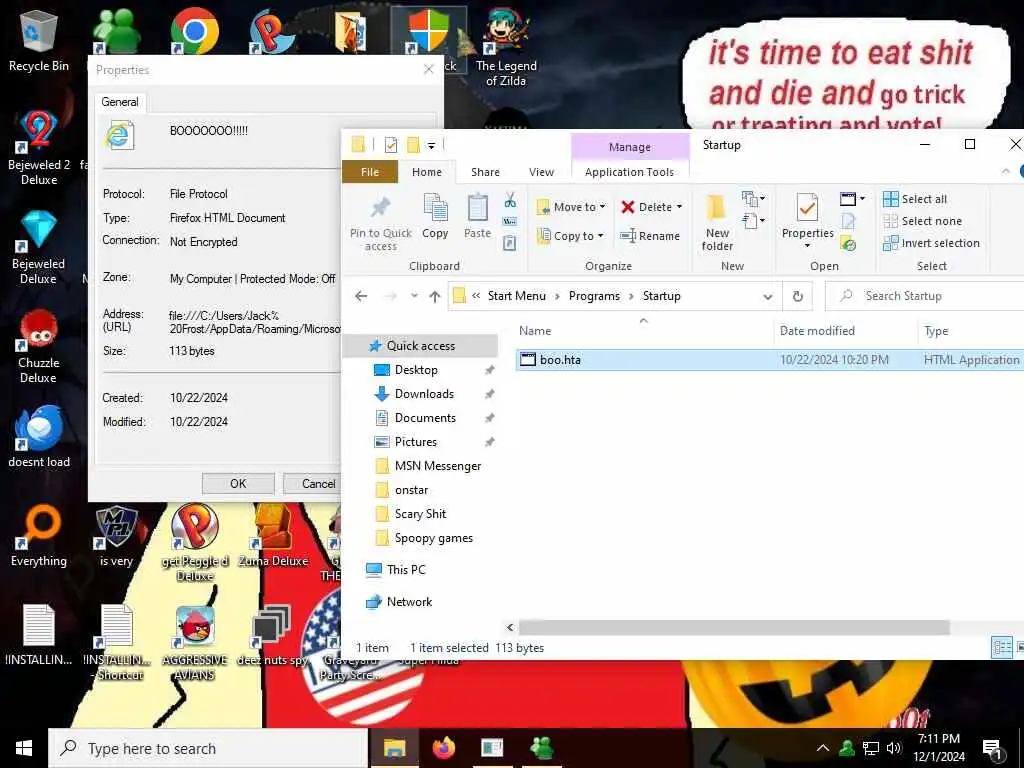This screenshot has width=1024, height=768.
Task: Open Downloads in Quick access
Action: pyautogui.click(x=424, y=394)
